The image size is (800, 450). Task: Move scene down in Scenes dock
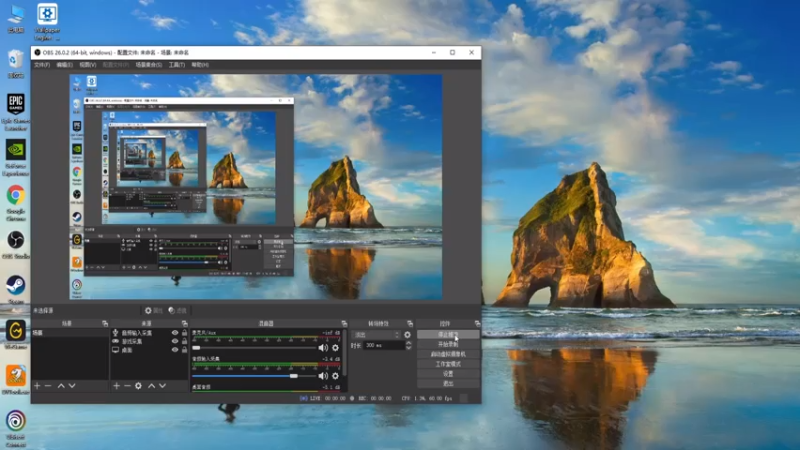[72, 386]
